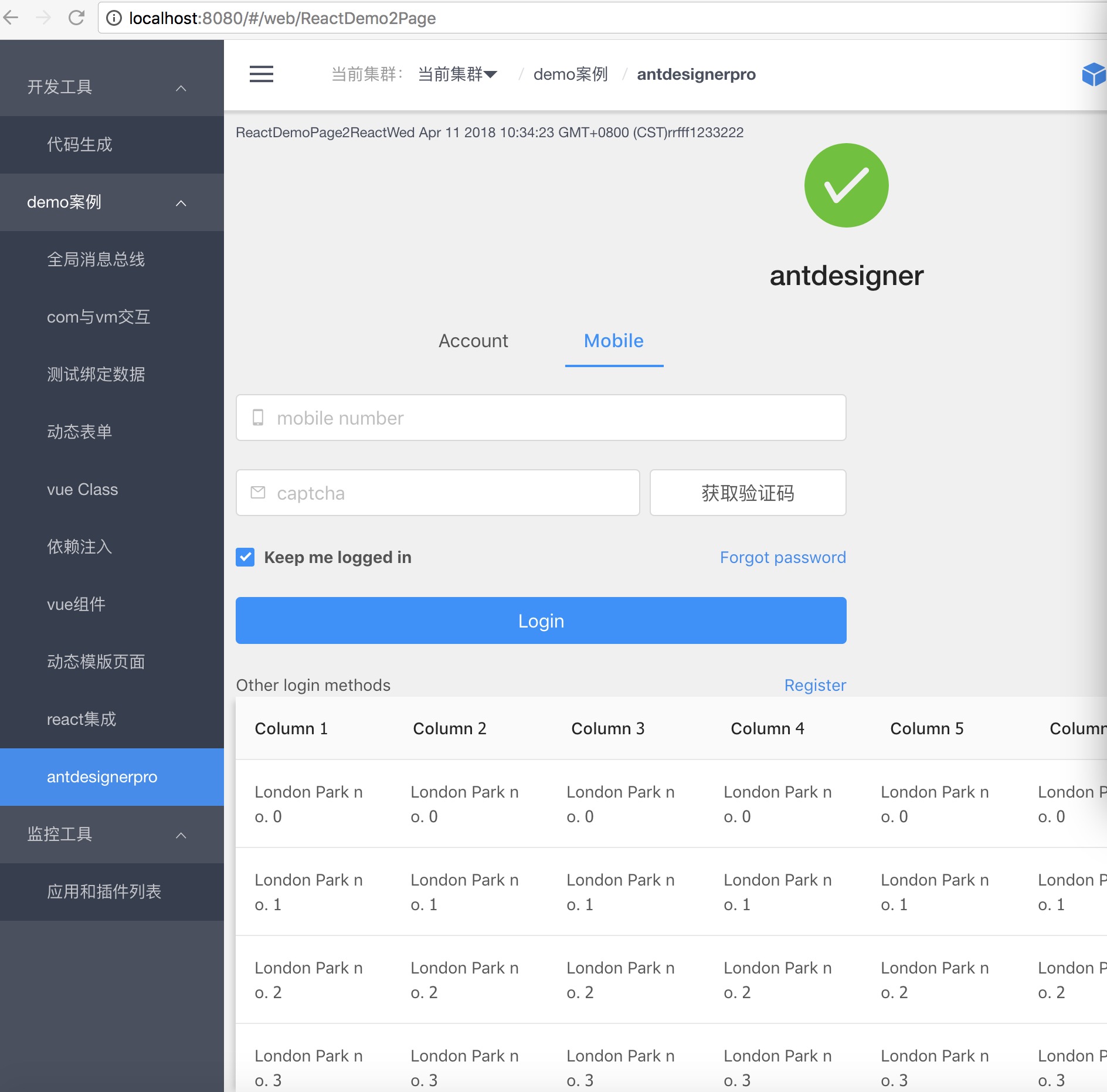Click the Register link
This screenshot has height=1092, width=1107.
815,685
